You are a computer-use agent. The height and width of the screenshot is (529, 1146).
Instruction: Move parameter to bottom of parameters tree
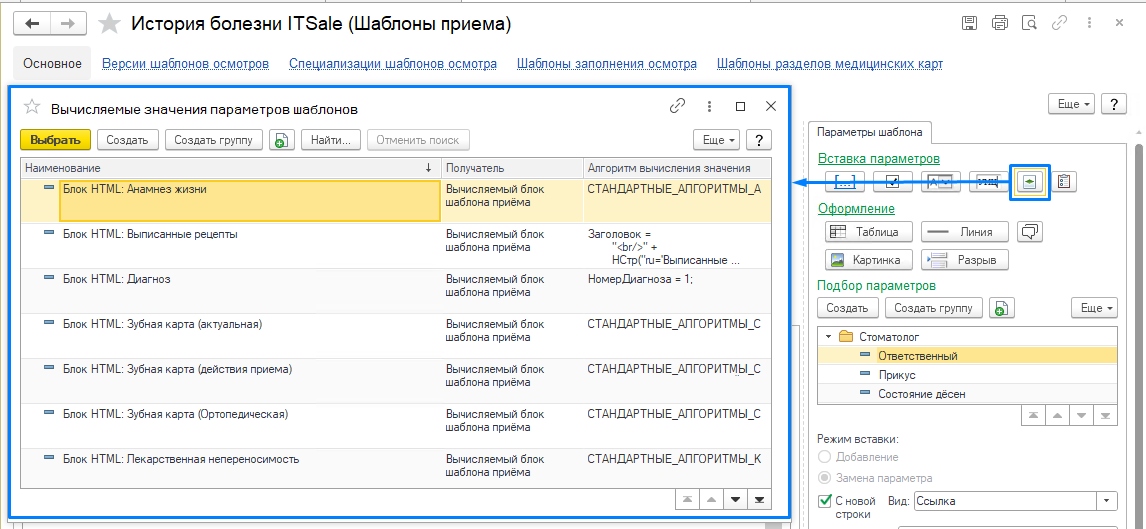pyautogui.click(x=1107, y=415)
